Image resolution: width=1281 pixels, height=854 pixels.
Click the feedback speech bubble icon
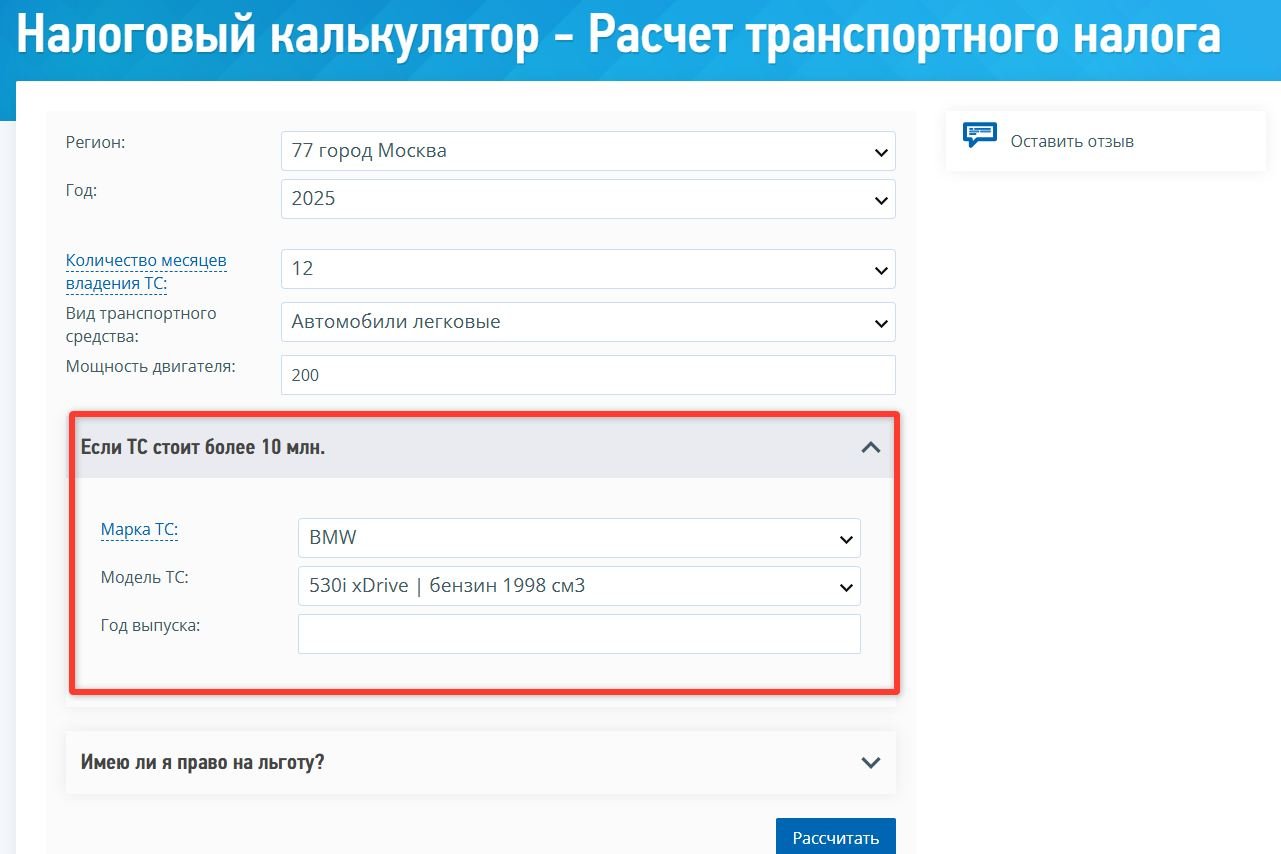979,135
